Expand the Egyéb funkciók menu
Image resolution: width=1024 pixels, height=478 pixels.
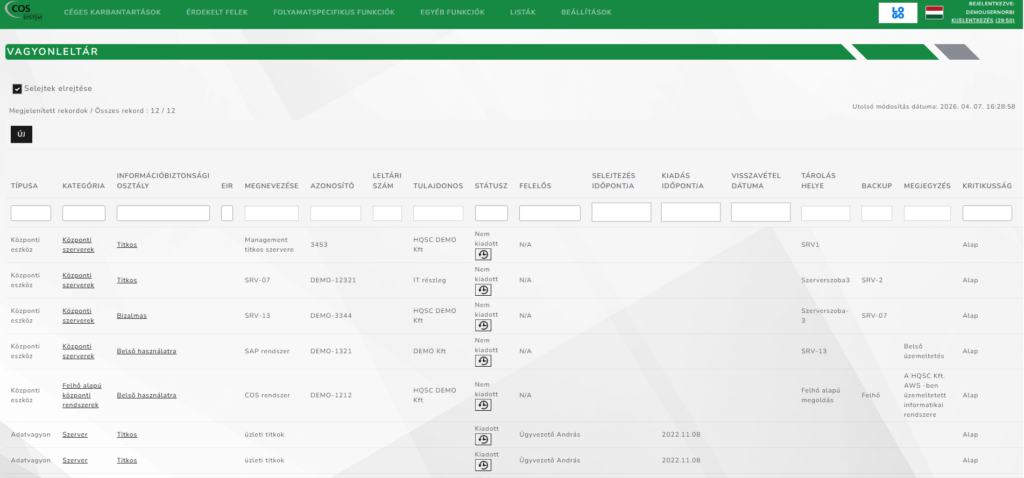click(453, 13)
